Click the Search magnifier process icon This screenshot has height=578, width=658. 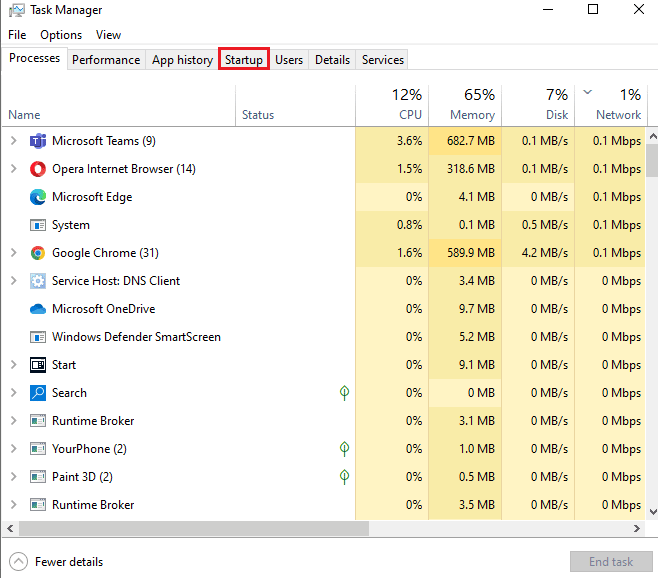(38, 393)
